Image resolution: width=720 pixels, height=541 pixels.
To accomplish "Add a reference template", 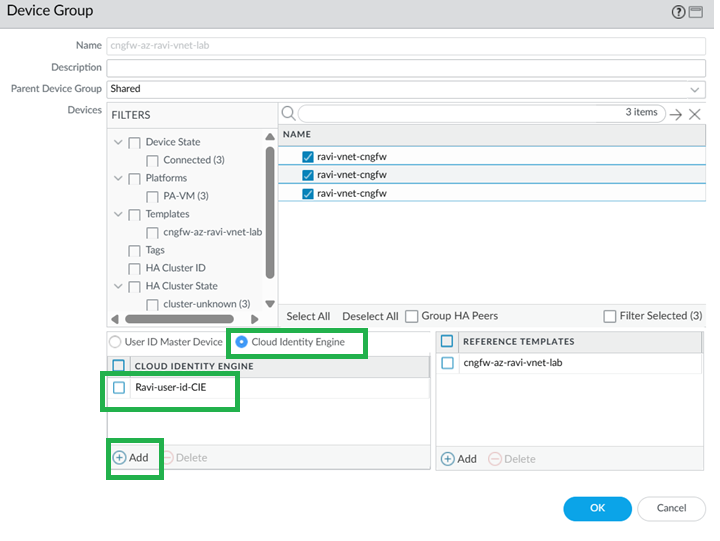I will [459, 459].
